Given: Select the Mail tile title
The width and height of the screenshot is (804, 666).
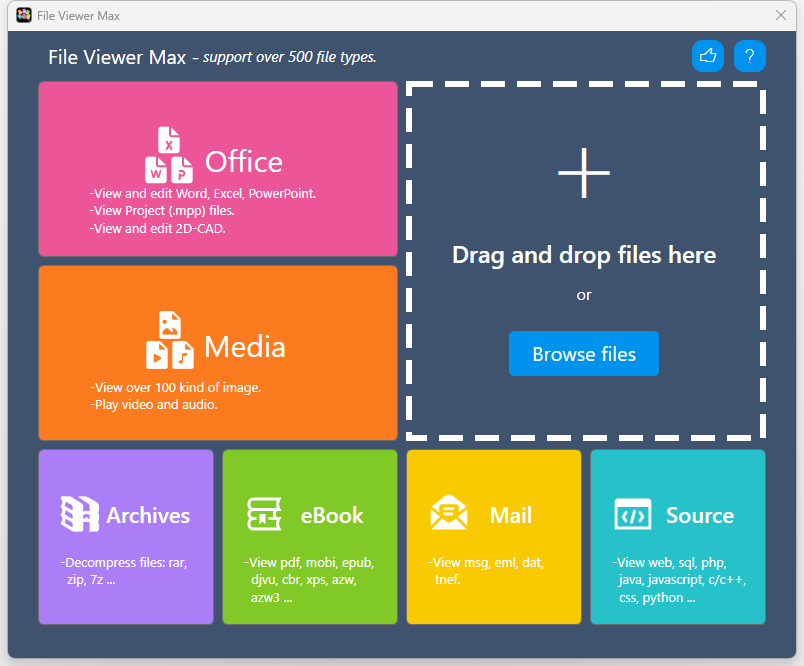Looking at the screenshot, I should (x=511, y=515).
